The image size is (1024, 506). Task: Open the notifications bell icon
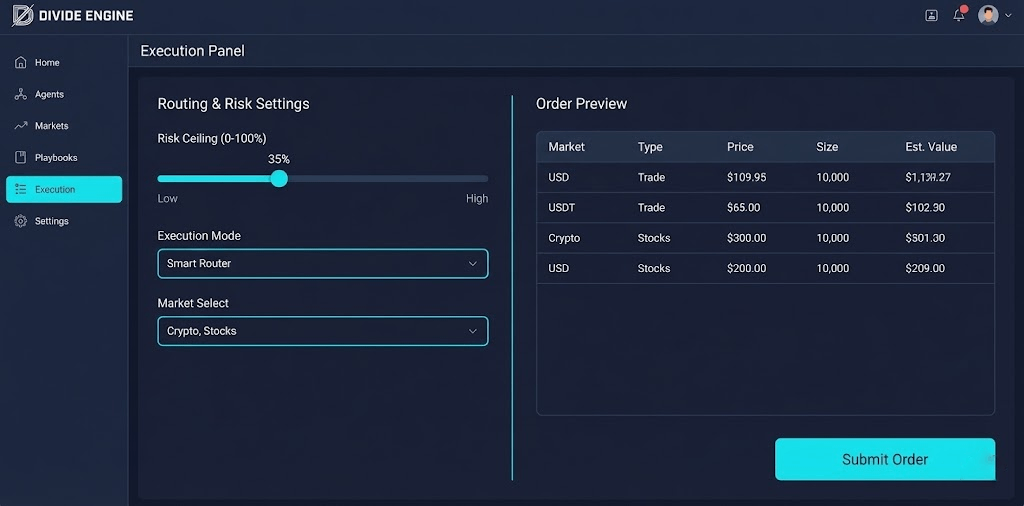tap(959, 15)
